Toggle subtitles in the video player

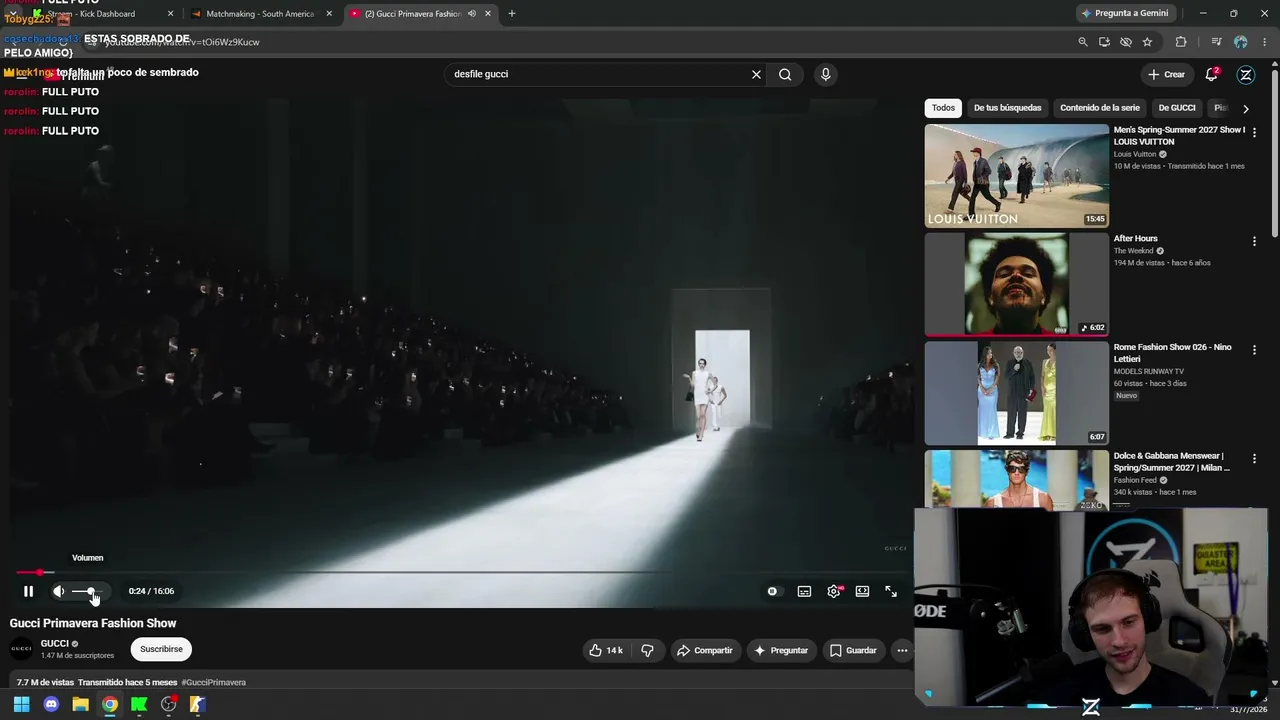[804, 591]
